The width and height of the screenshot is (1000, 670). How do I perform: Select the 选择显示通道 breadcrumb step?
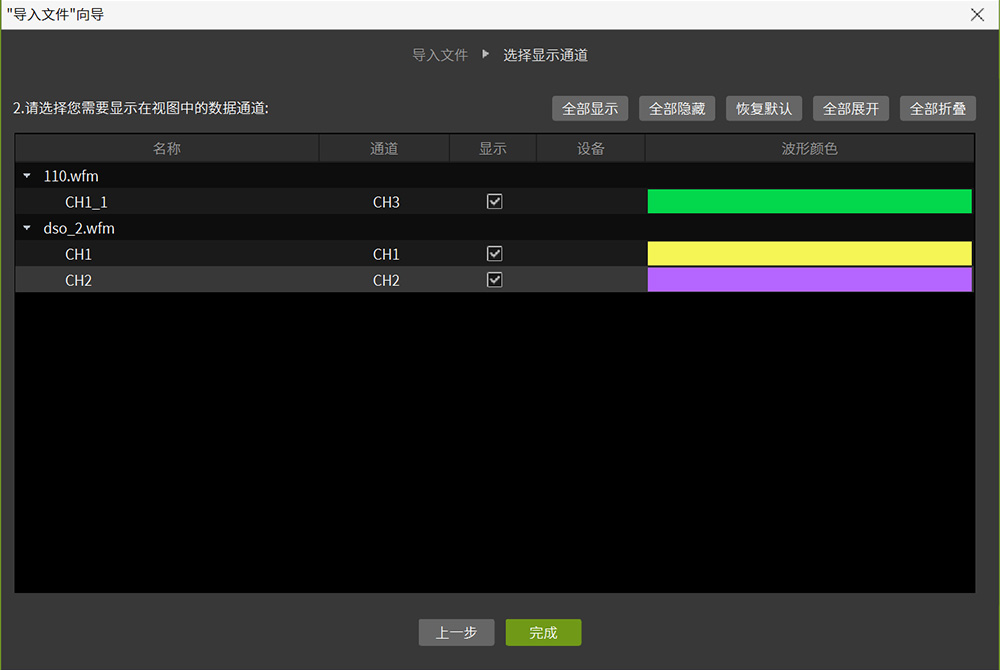click(545, 55)
